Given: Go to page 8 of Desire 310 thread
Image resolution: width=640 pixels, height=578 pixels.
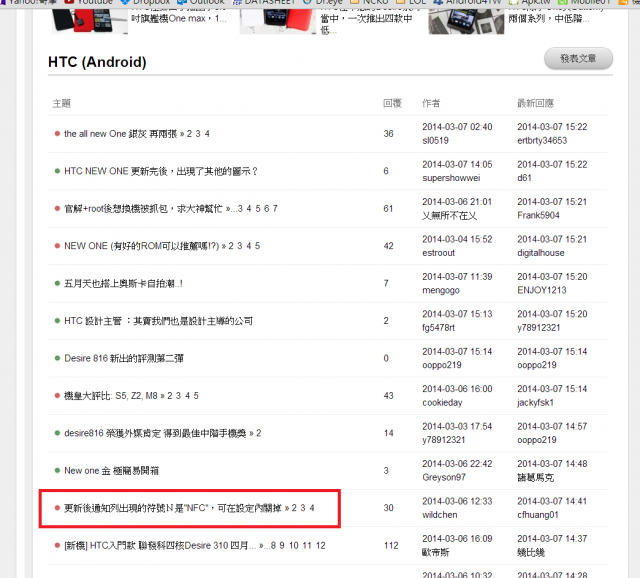Looking at the screenshot, I should tap(273, 545).
